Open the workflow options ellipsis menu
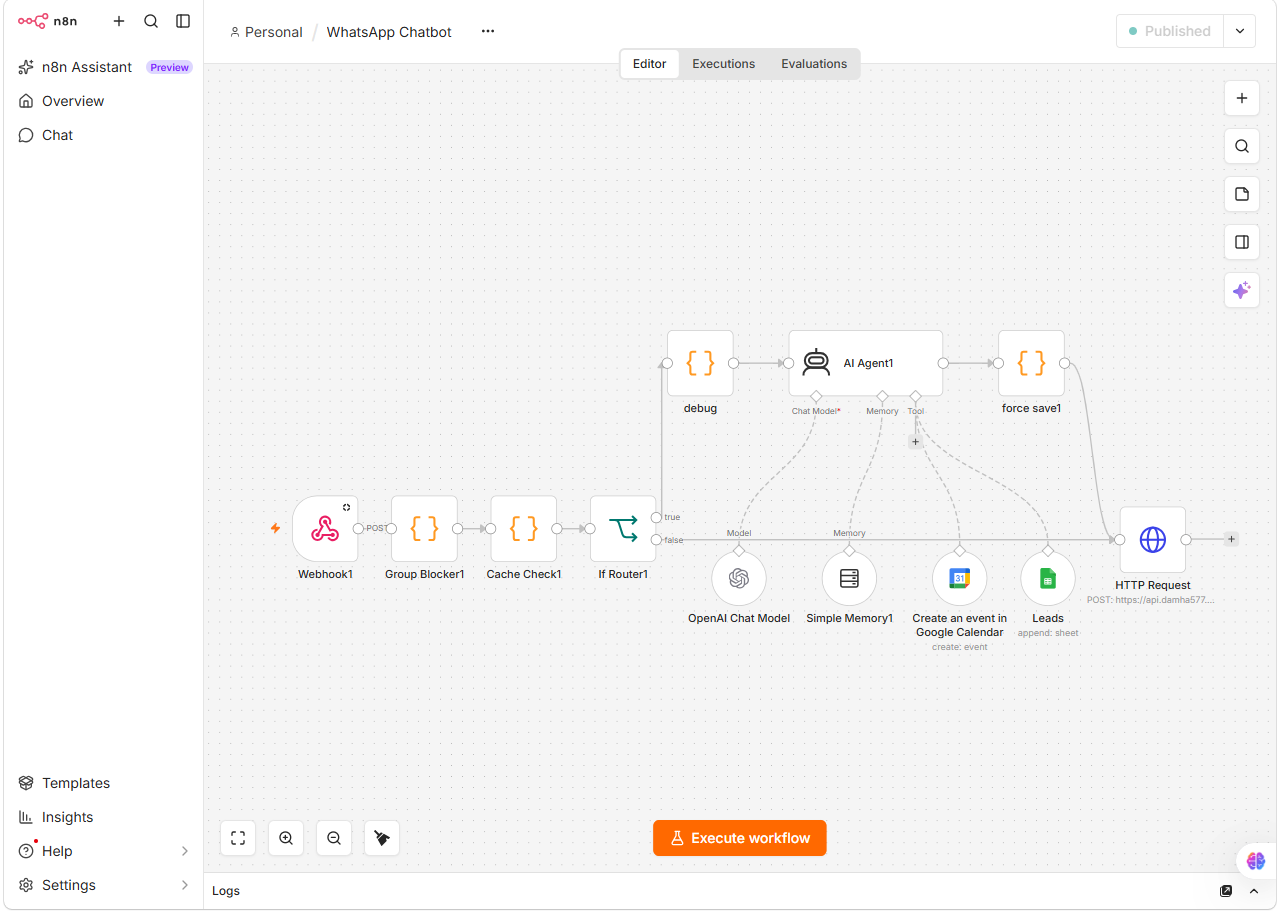 (488, 31)
